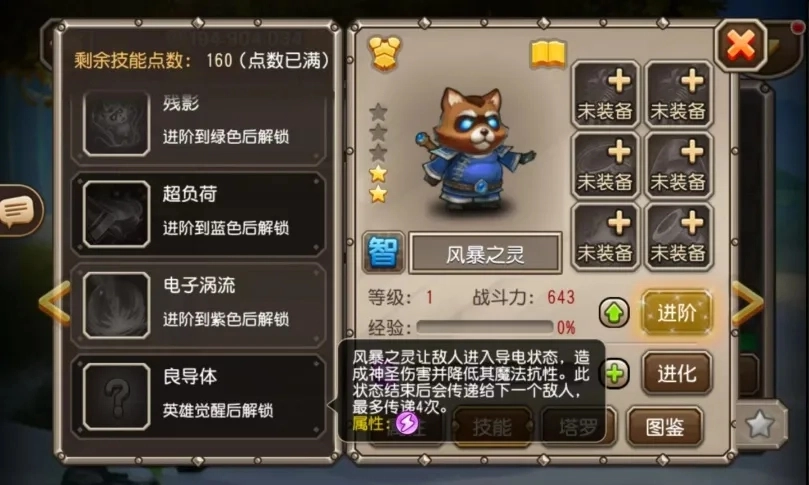Toggle the grey star favorite icon
This screenshot has height=485, width=809.
[x=761, y=425]
